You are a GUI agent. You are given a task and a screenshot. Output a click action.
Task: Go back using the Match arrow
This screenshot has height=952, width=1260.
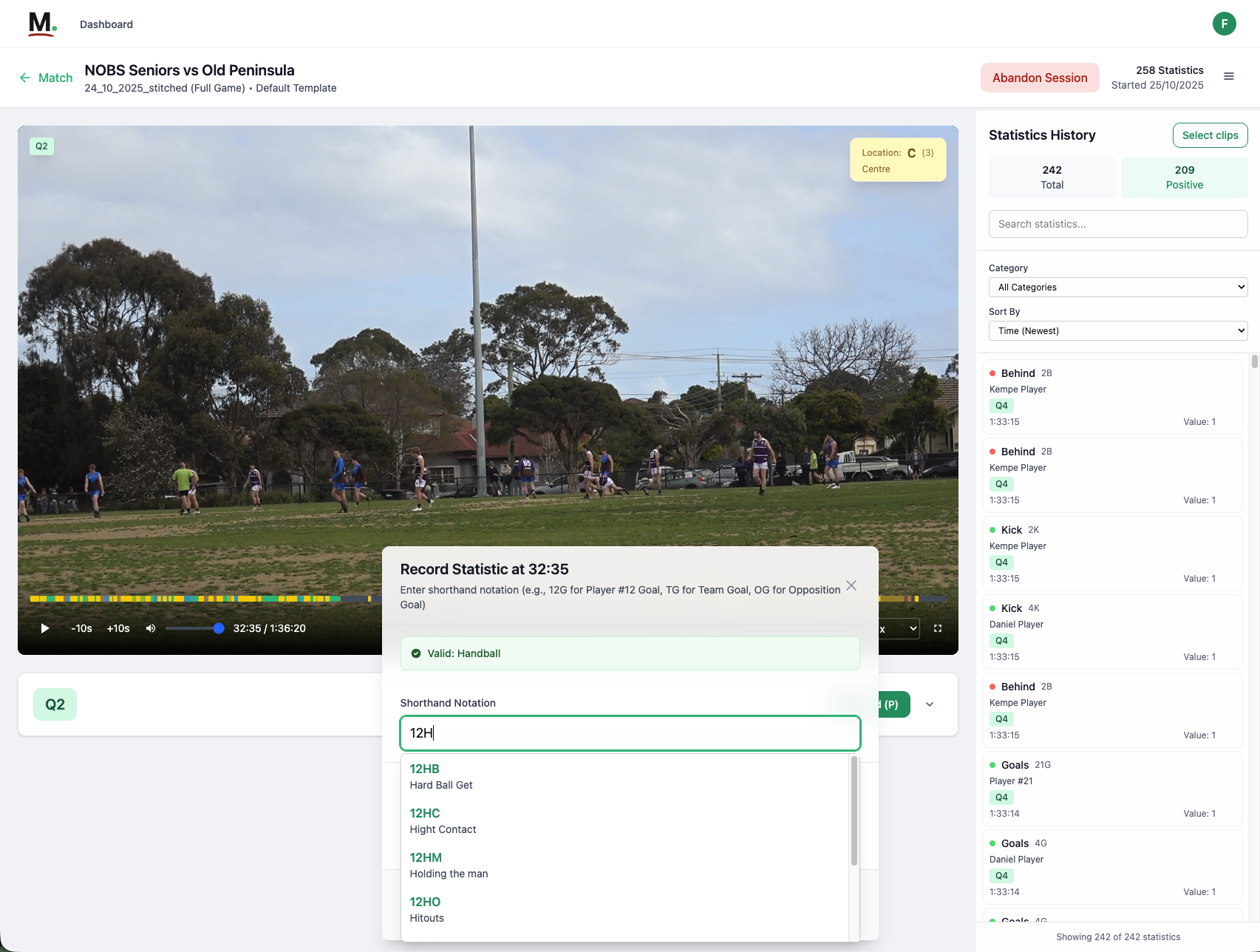[x=46, y=78]
